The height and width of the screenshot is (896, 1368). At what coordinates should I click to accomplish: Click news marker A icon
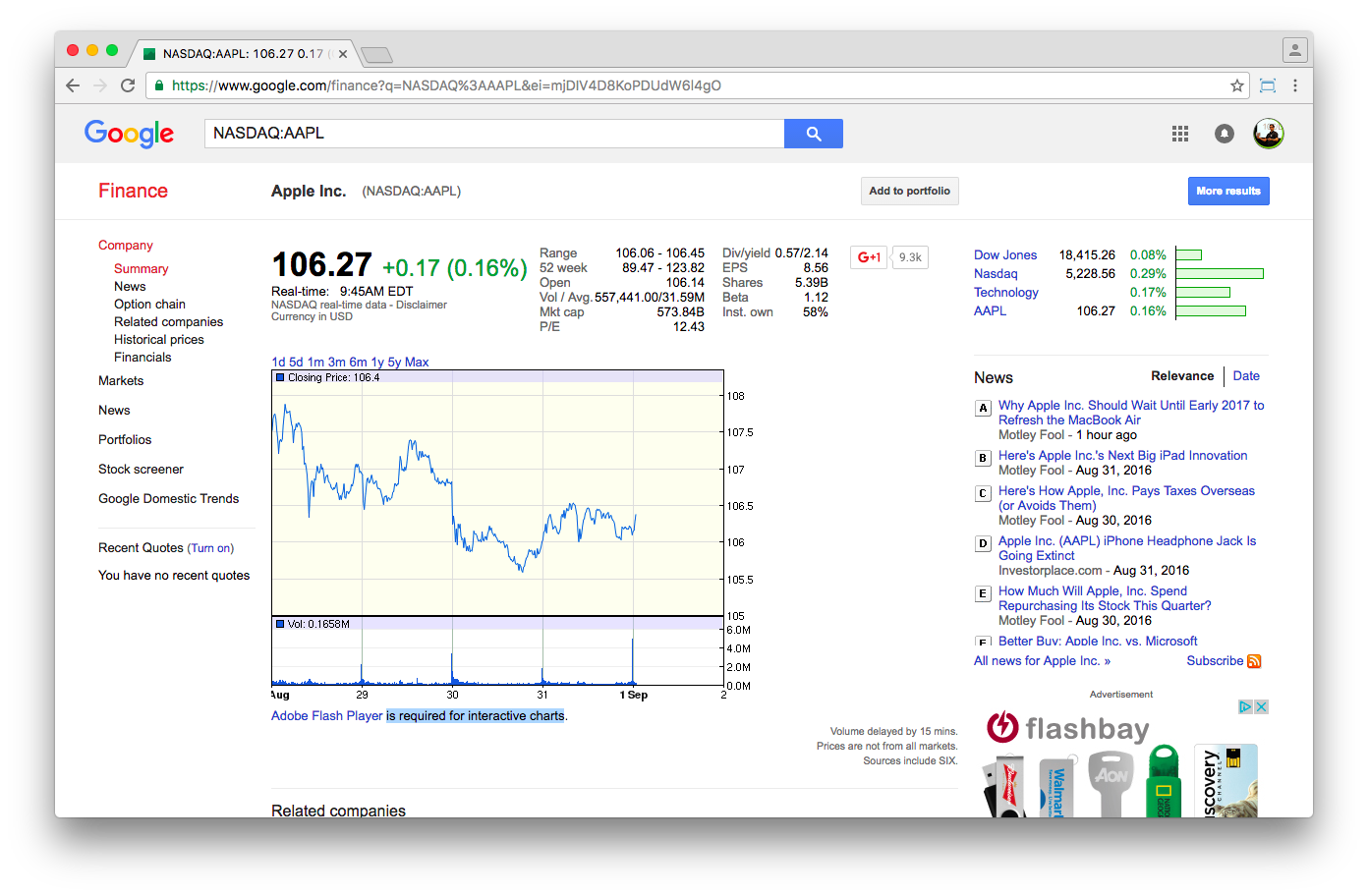(983, 408)
